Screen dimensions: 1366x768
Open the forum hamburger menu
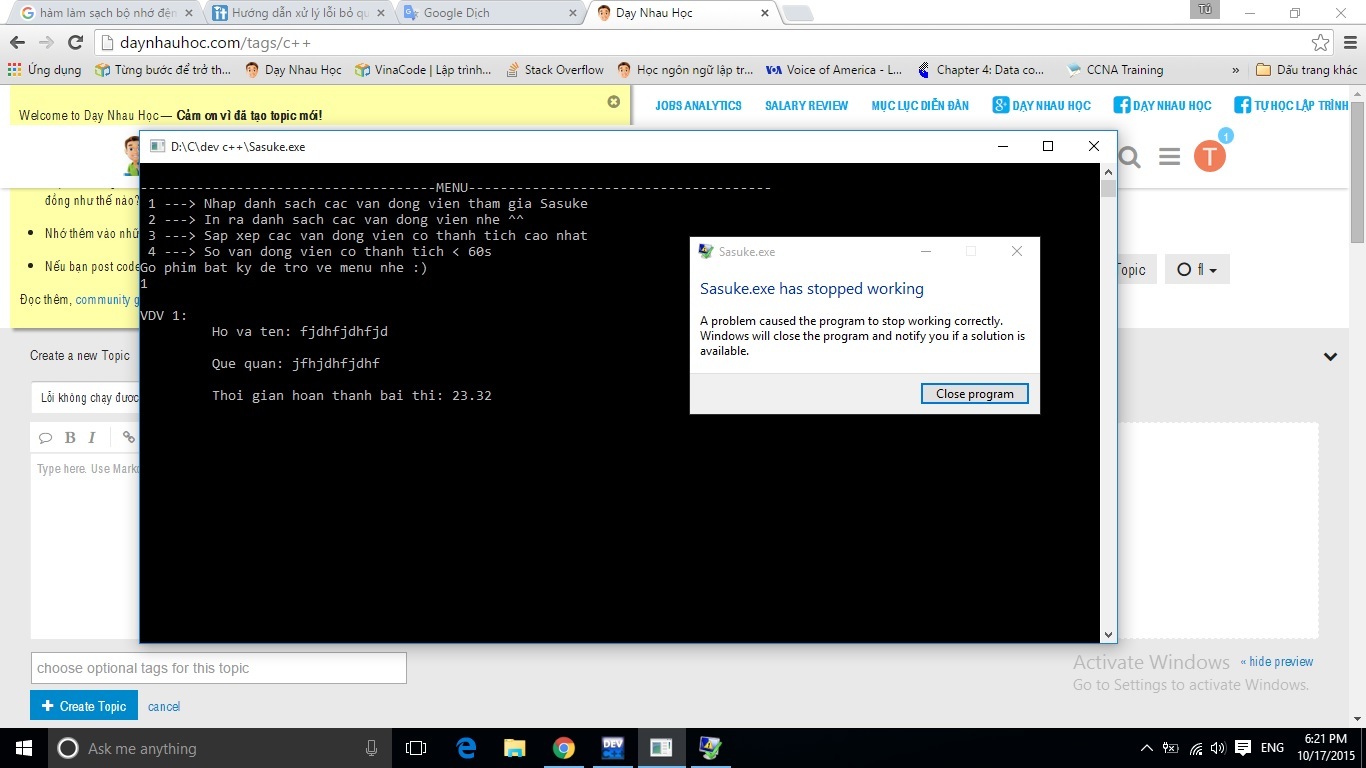point(1169,157)
